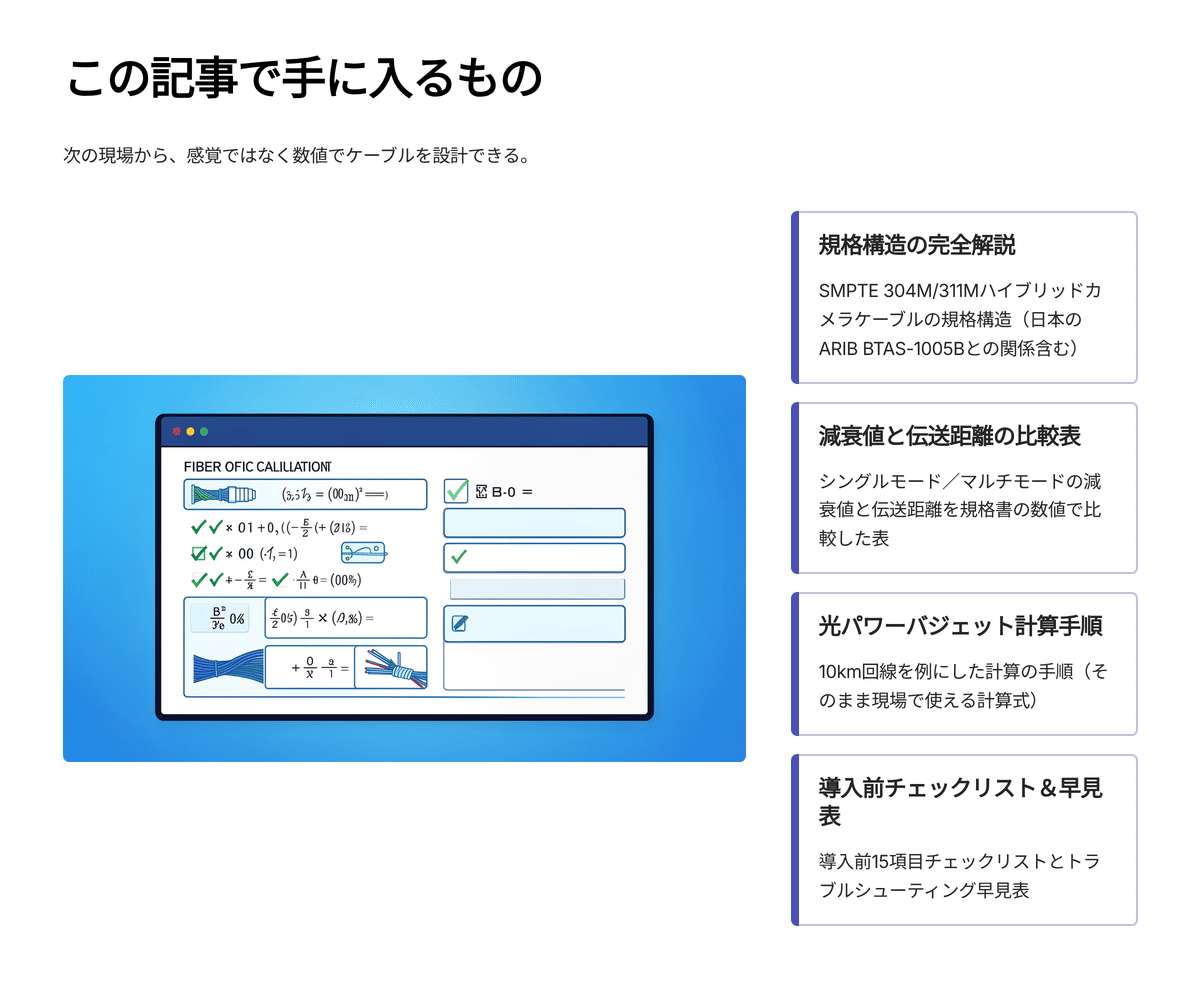Open the 光パワーバジェット計算手順 card title
This screenshot has height=995, width=1200.
(x=961, y=625)
